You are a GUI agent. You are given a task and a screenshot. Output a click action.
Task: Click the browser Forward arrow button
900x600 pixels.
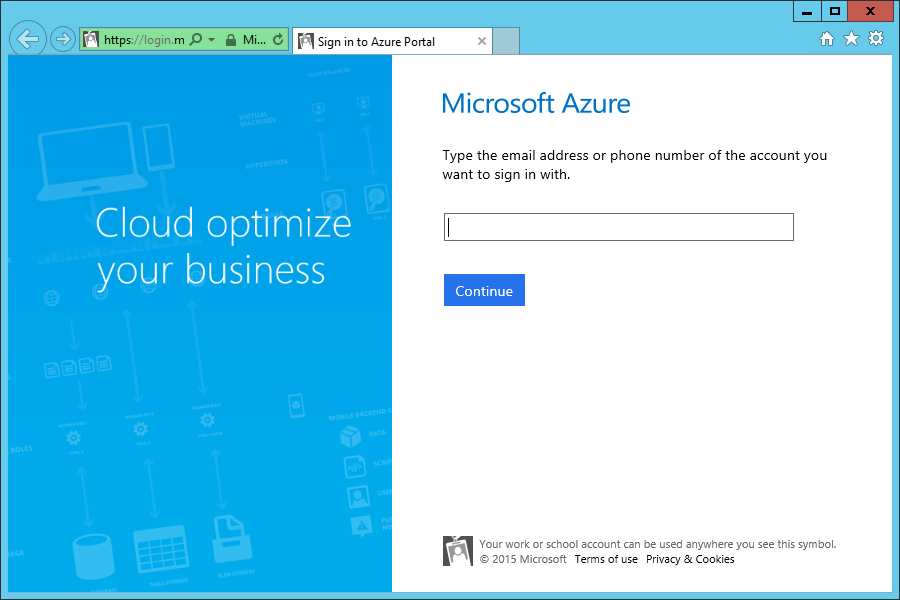pos(63,40)
